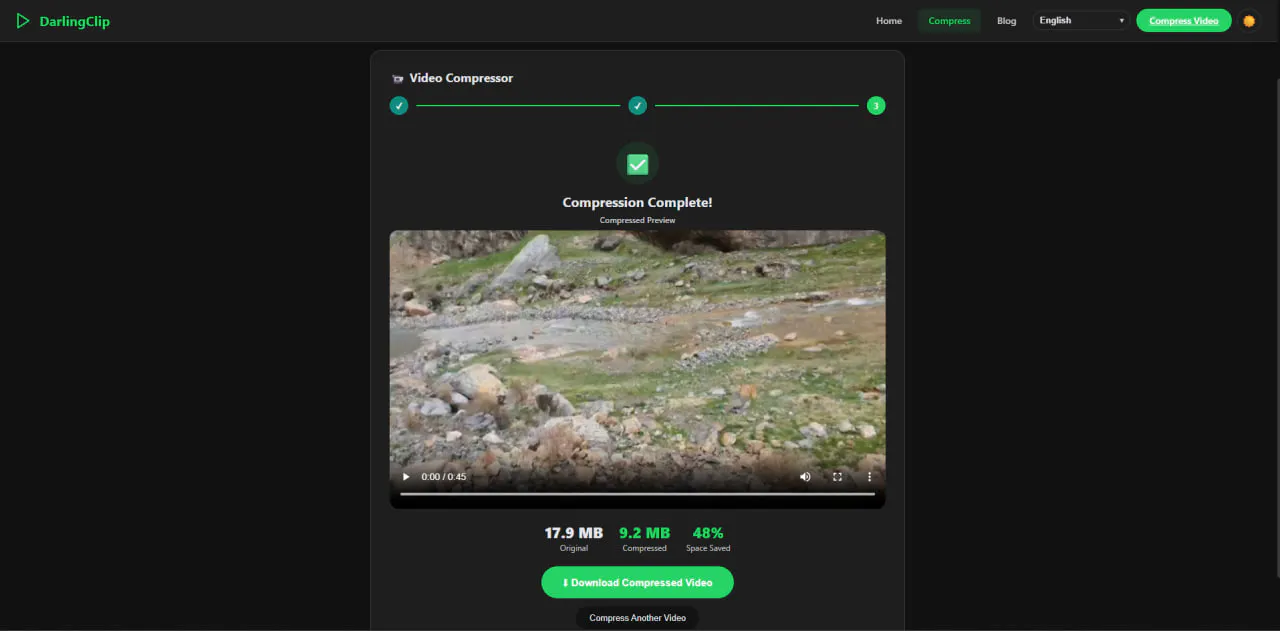Expand the English language dropdown
Image resolution: width=1280 pixels, height=631 pixels.
[x=1081, y=20]
